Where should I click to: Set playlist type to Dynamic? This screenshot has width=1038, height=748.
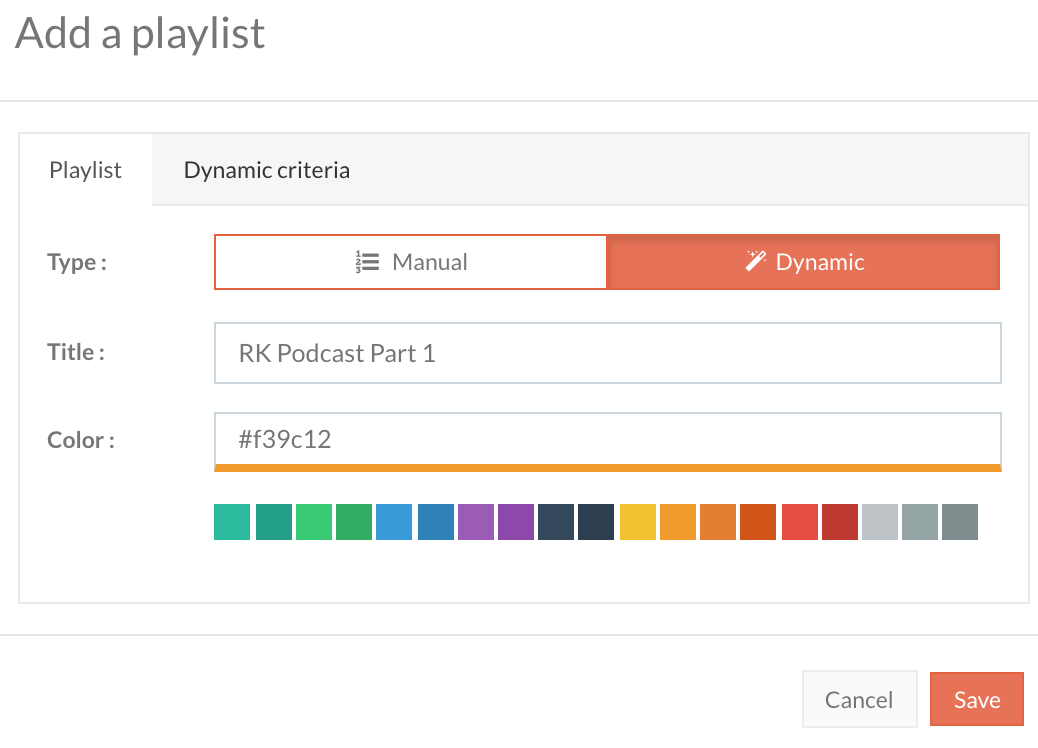[x=803, y=262]
